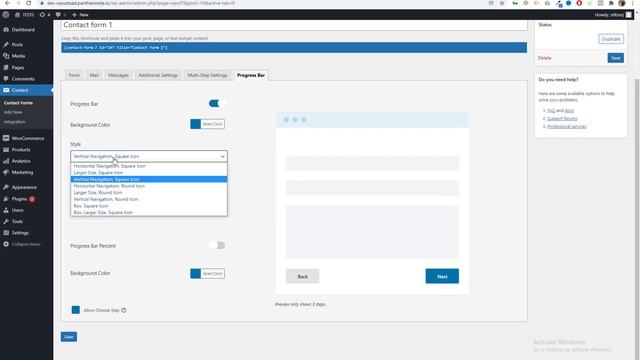The image size is (640, 360).
Task: Choose Vertical Navigation, Round Icon option
Action: (149, 199)
